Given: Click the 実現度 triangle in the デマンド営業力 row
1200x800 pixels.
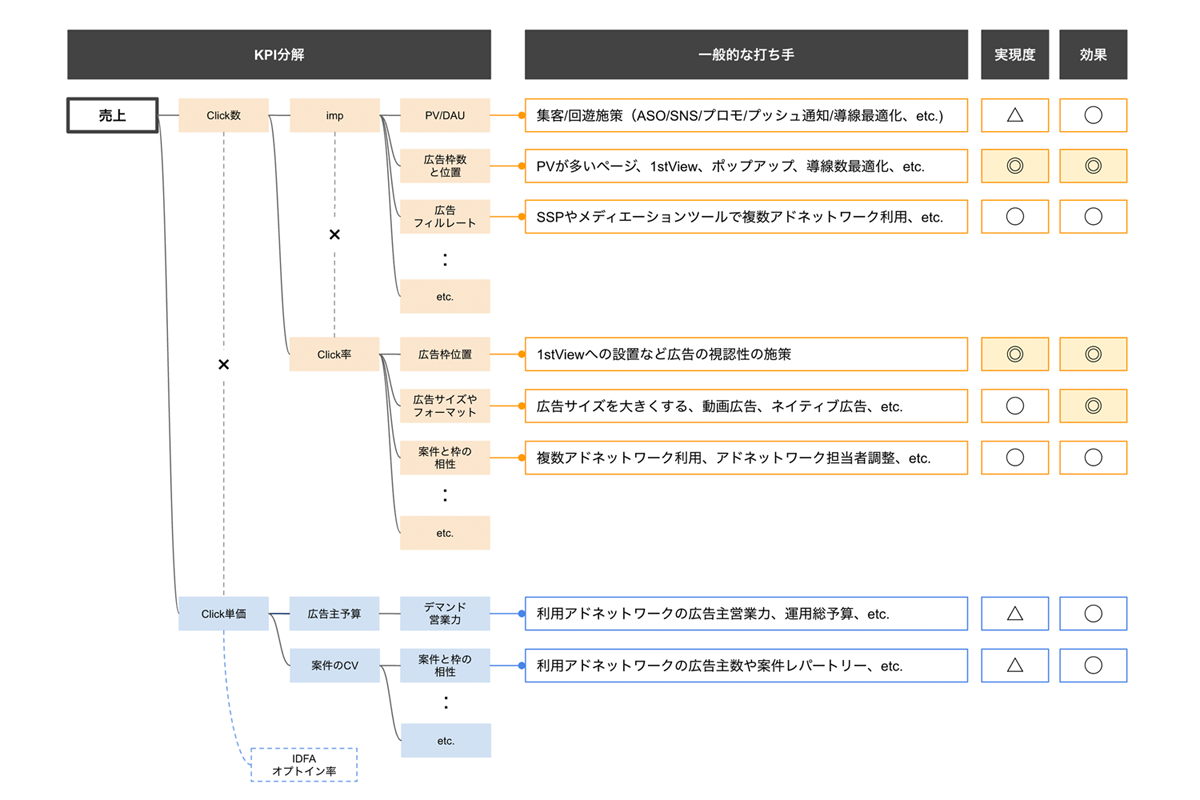Looking at the screenshot, I should [1014, 613].
